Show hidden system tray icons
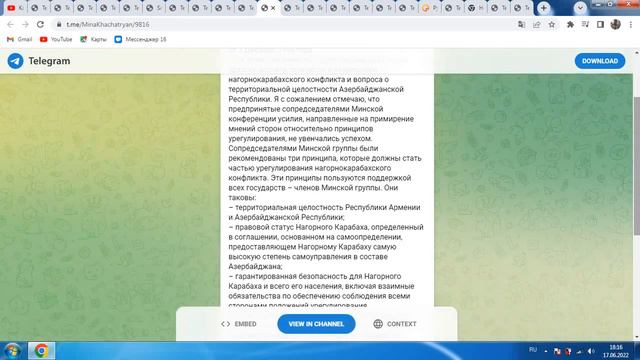Viewport: 640px width, 360px height. 546,351
